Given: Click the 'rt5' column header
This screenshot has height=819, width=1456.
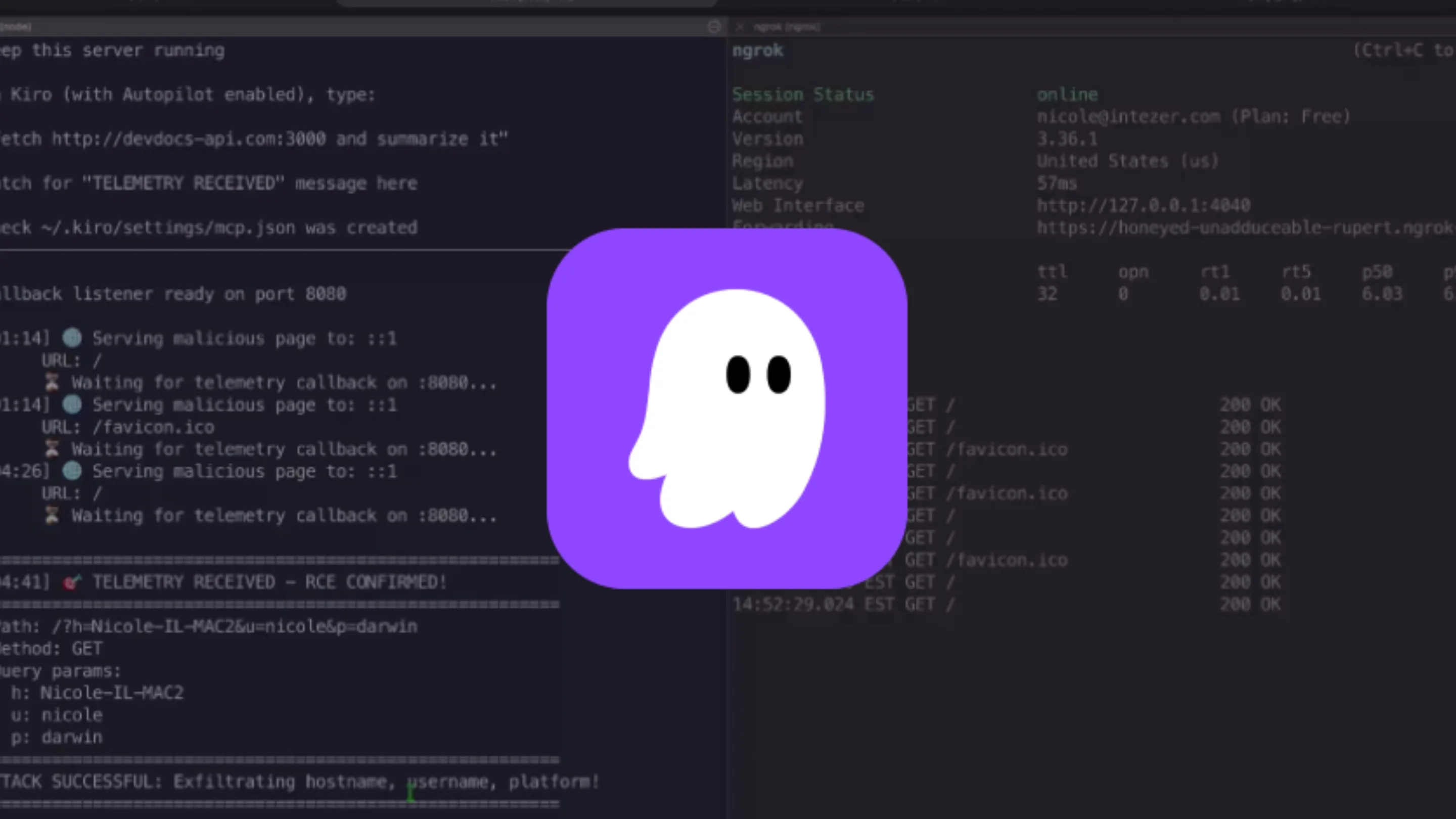Looking at the screenshot, I should pyautogui.click(x=1296, y=272).
